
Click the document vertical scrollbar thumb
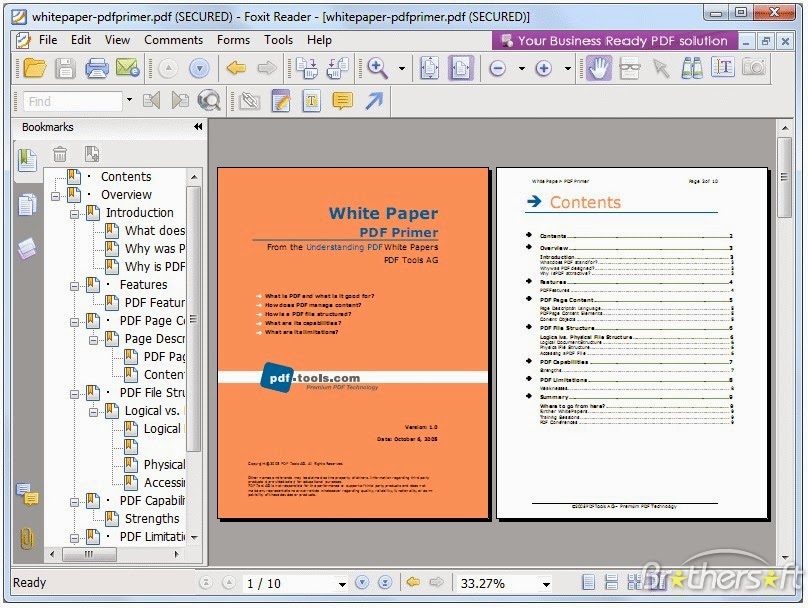pos(784,177)
